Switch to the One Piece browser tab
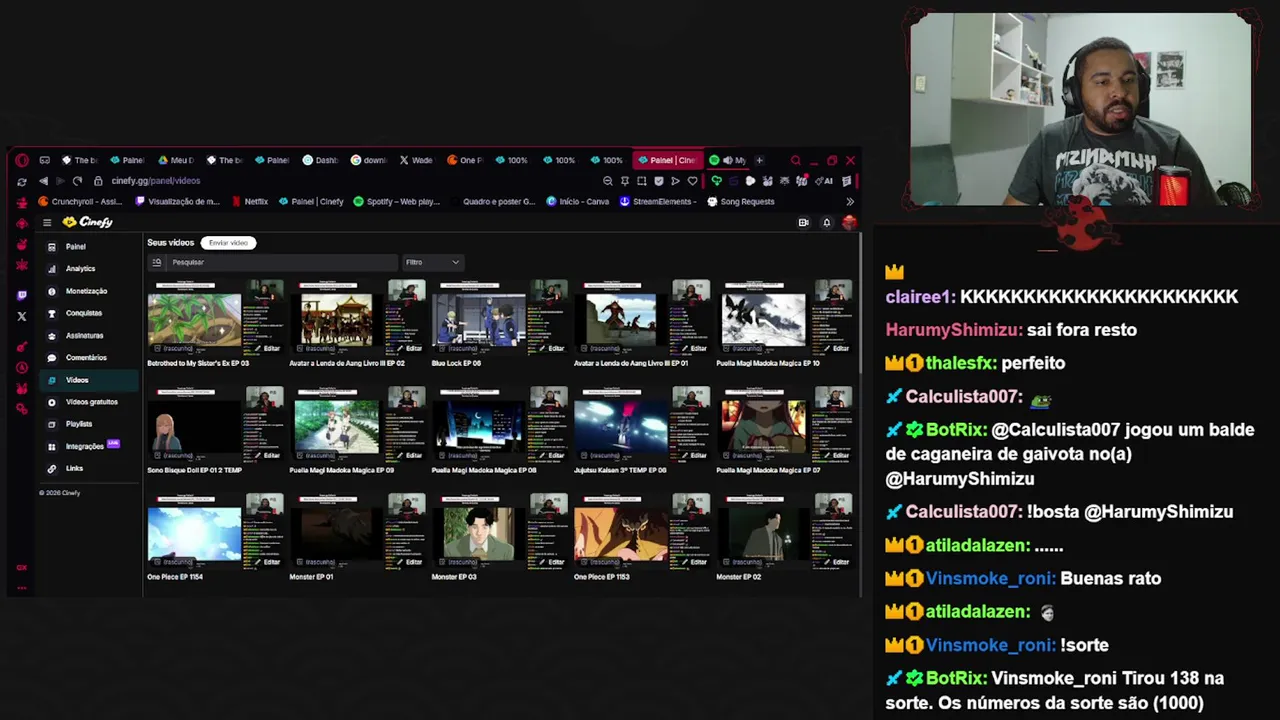The width and height of the screenshot is (1280, 720). tap(465, 160)
